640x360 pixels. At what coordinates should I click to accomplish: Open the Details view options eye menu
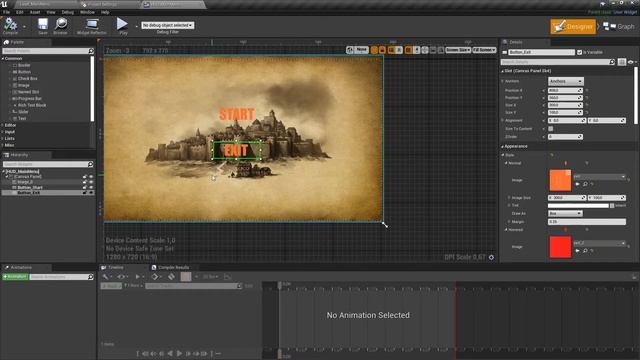click(631, 62)
